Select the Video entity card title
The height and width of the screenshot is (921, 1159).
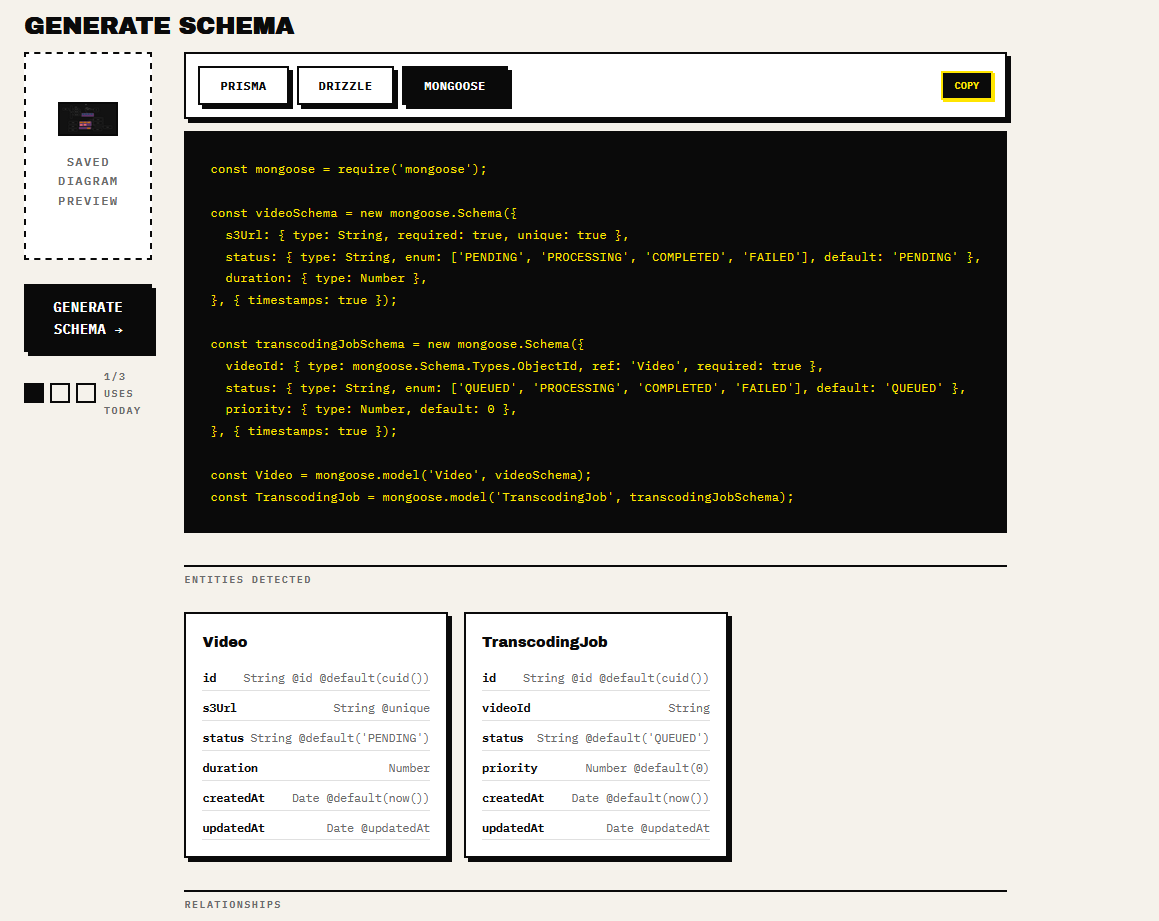pos(225,642)
